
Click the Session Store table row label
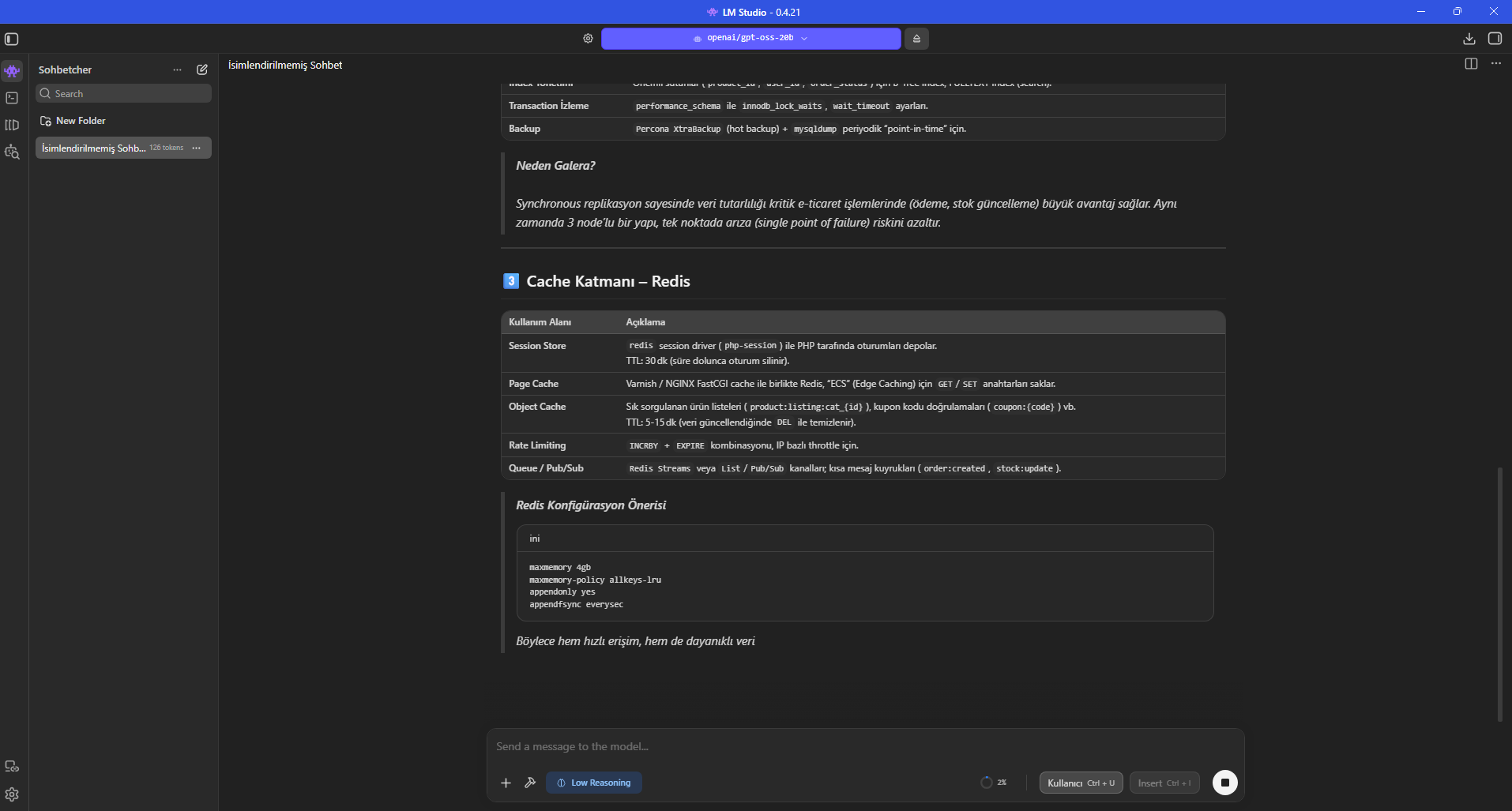[537, 346]
